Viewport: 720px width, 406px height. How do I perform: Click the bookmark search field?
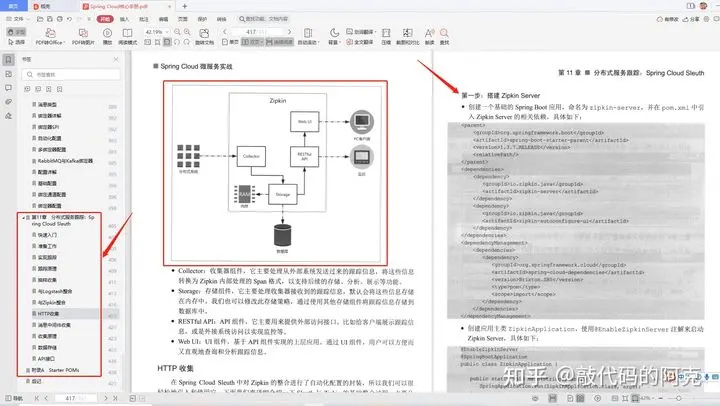[72, 74]
